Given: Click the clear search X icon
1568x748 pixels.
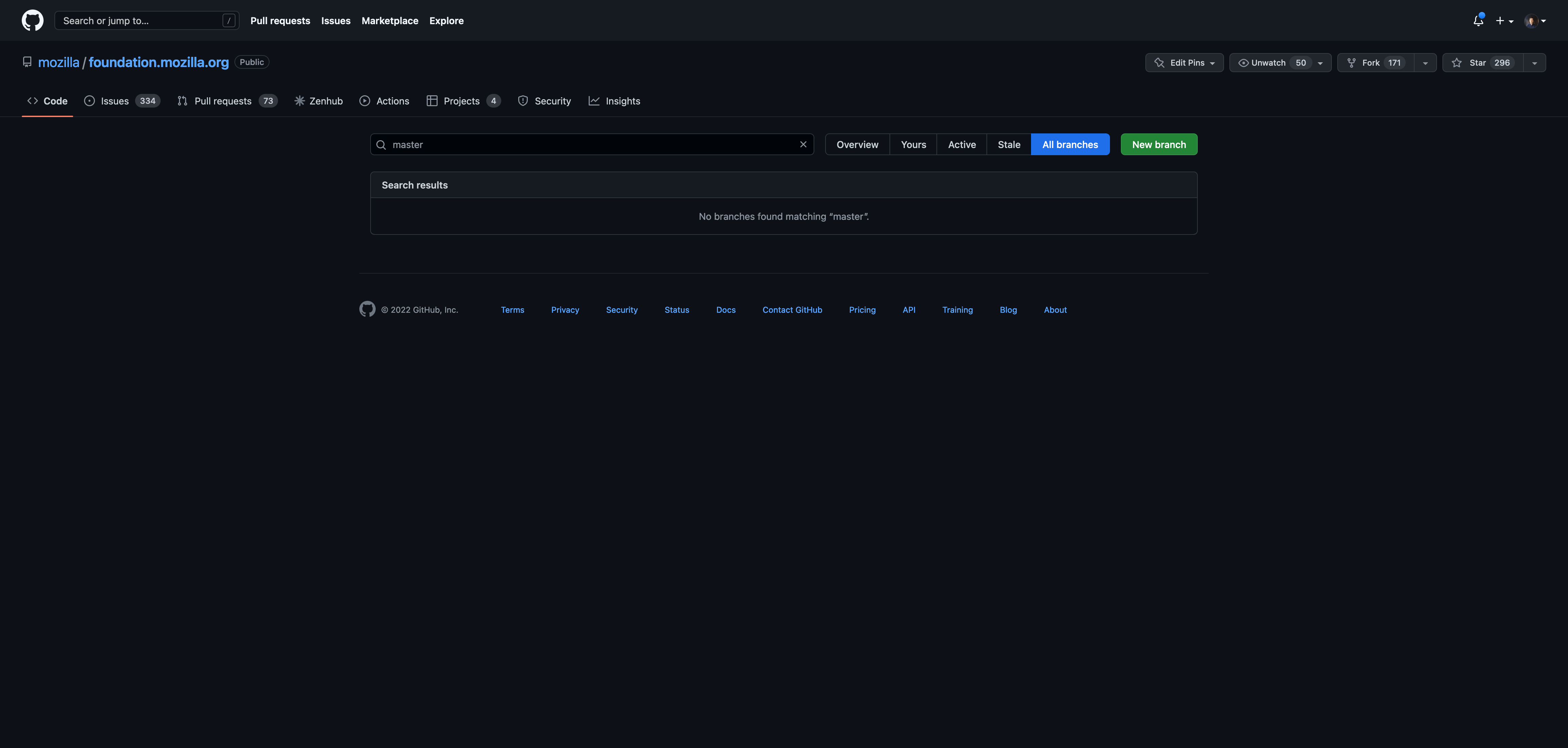Looking at the screenshot, I should [x=803, y=144].
